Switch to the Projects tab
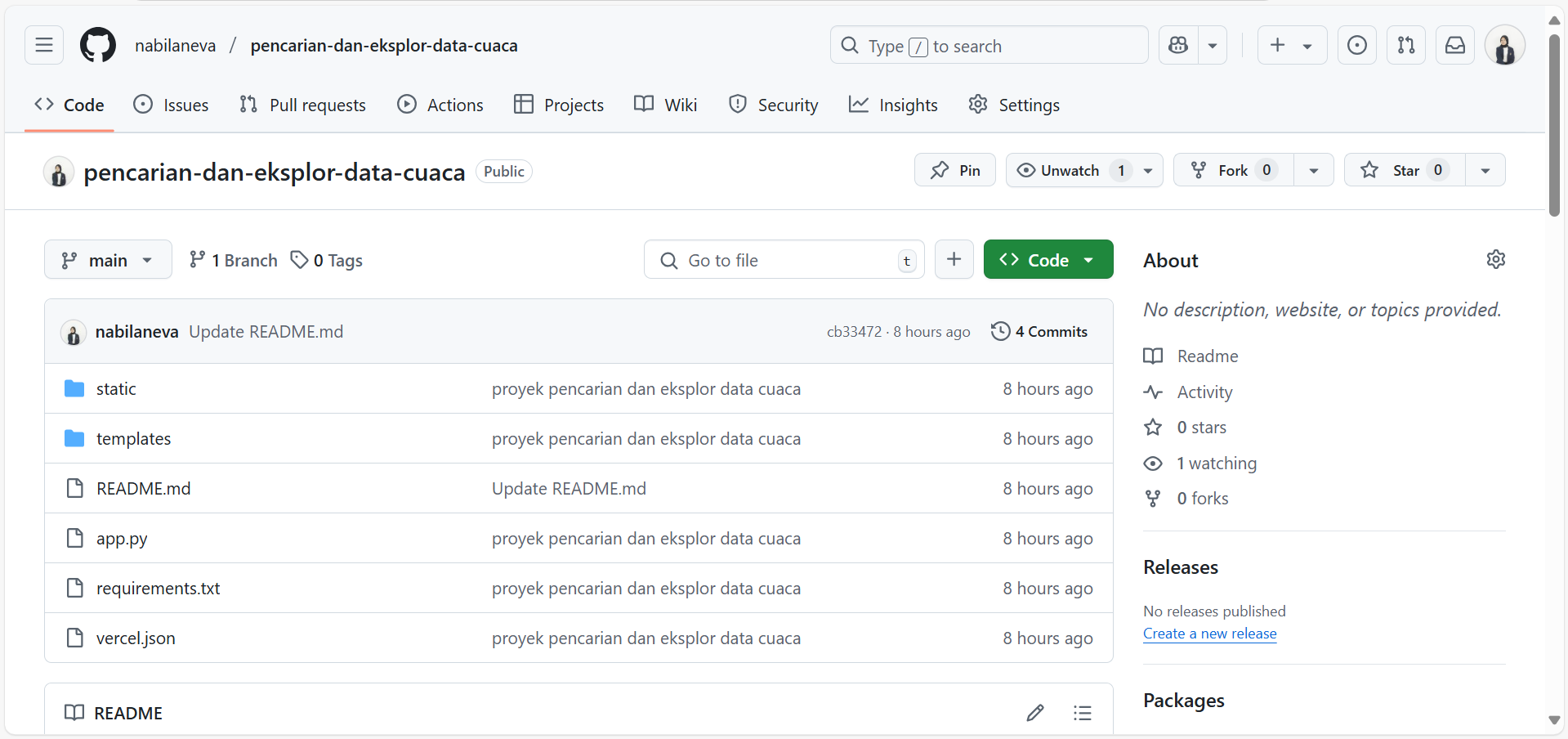This screenshot has height=739, width=1568. pyautogui.click(x=559, y=105)
